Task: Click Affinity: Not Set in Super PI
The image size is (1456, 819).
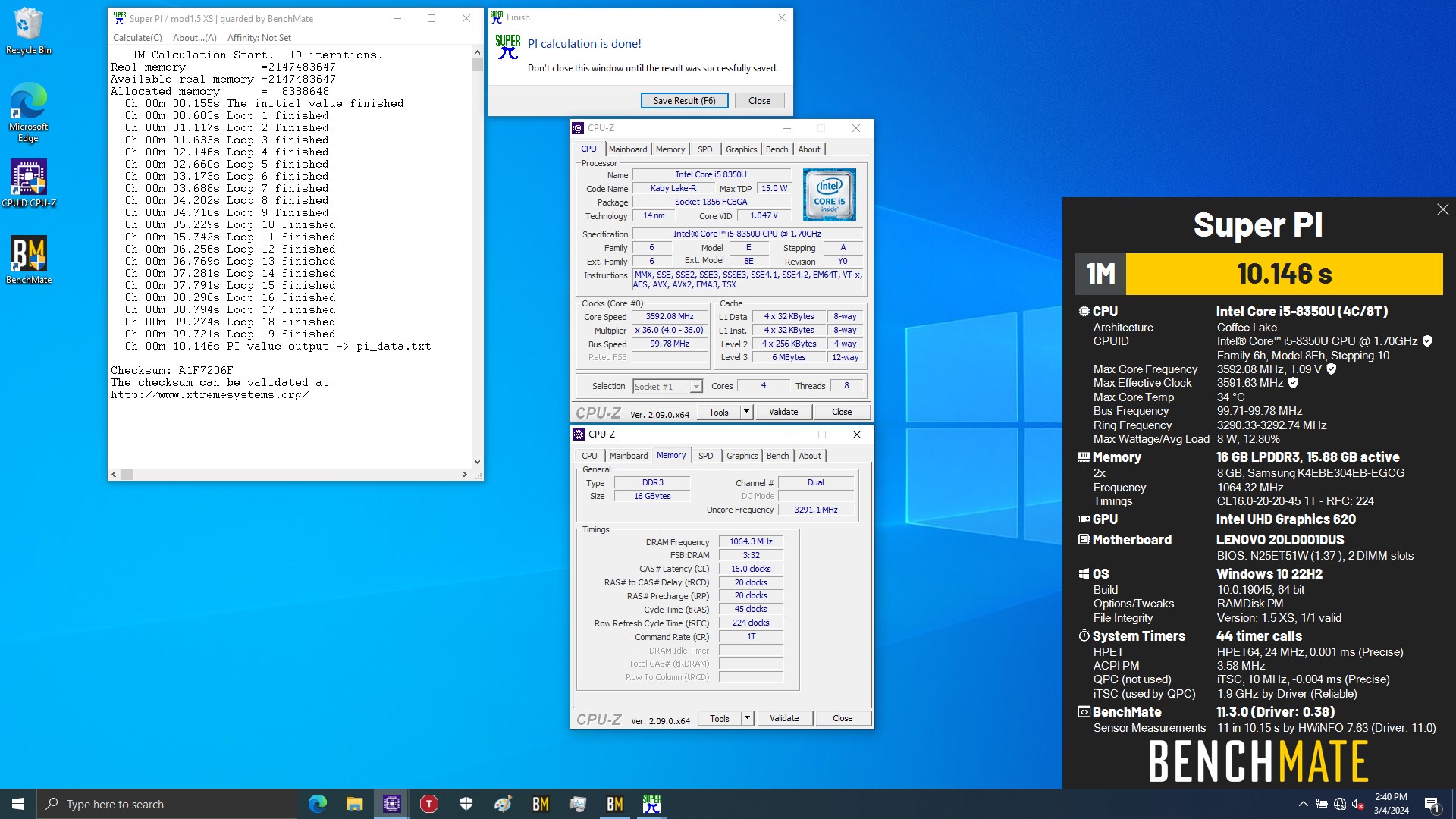Action: point(259,38)
